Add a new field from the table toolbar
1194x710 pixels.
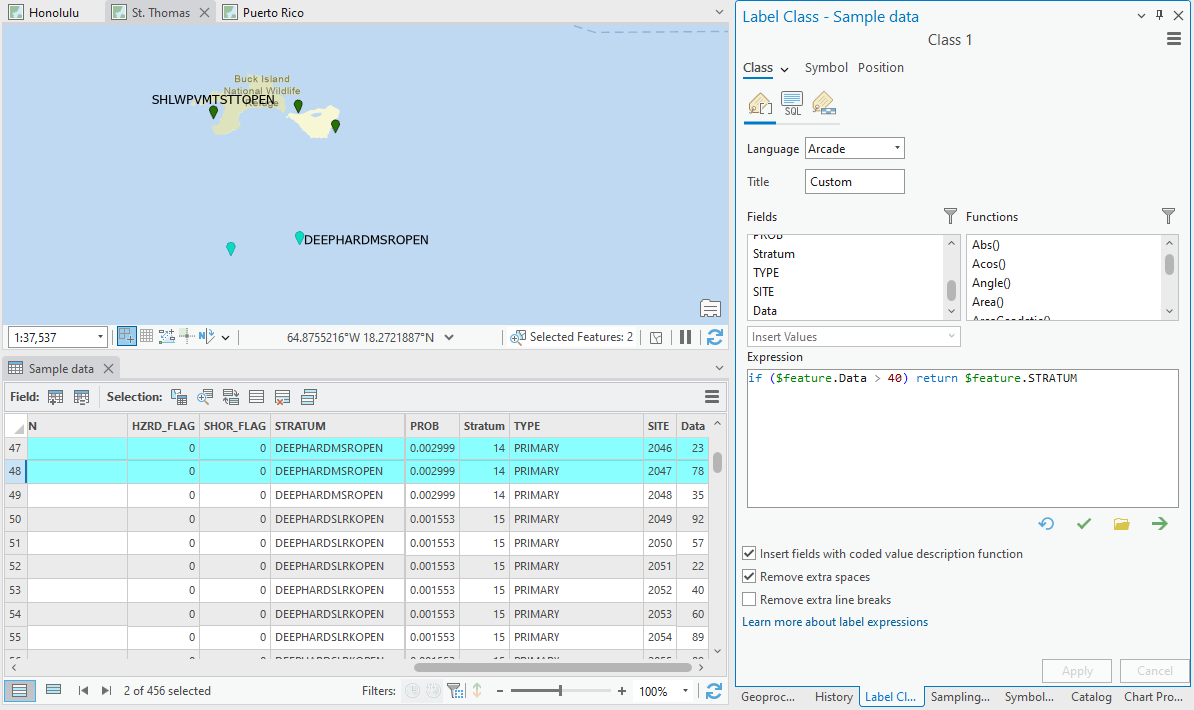pyautogui.click(x=55, y=397)
